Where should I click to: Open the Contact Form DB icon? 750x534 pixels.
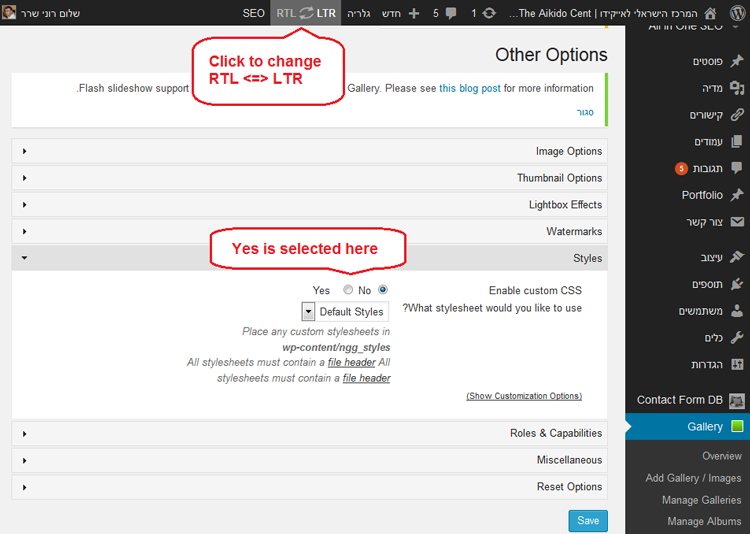click(x=737, y=400)
